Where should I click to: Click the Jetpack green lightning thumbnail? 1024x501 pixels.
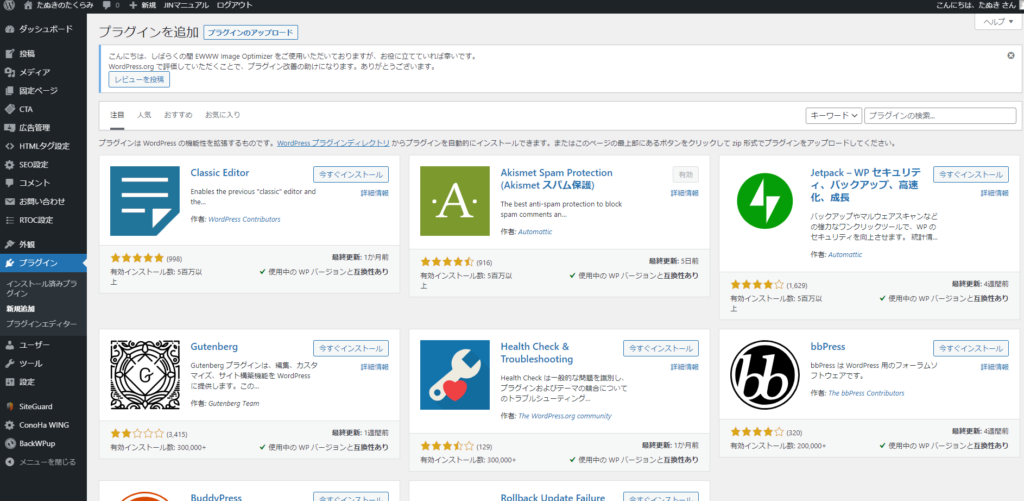765,201
